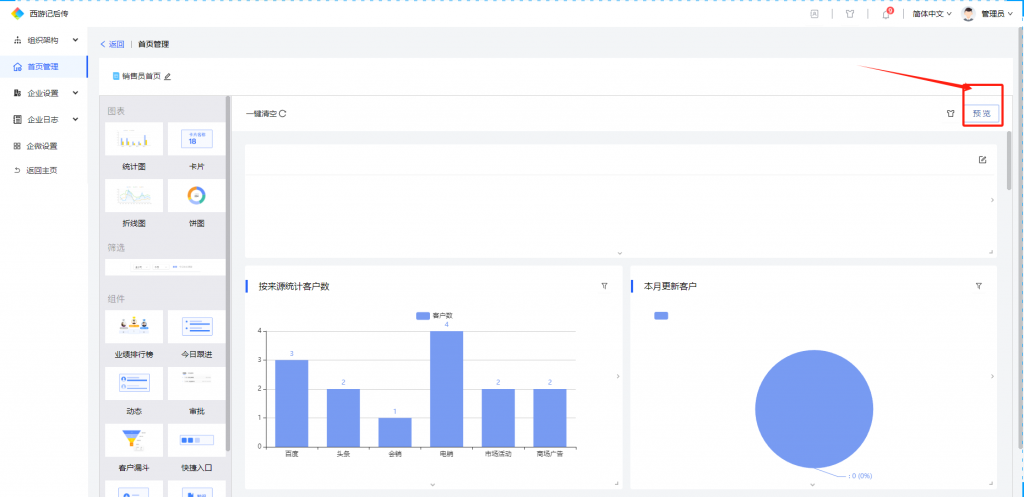Click the 返回 back link
1024x497 pixels.
[112, 44]
